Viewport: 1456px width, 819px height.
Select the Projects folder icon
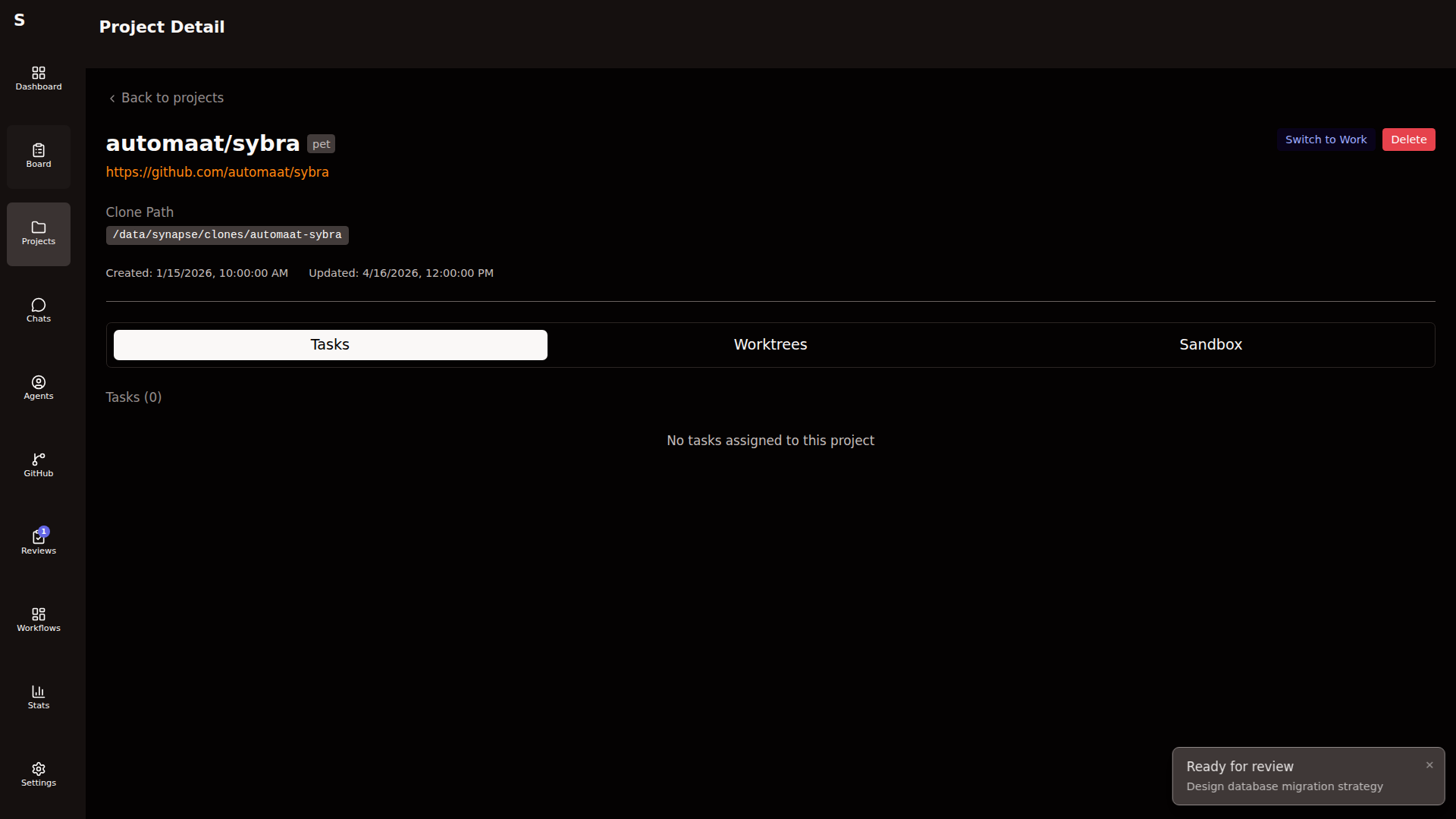(x=39, y=234)
